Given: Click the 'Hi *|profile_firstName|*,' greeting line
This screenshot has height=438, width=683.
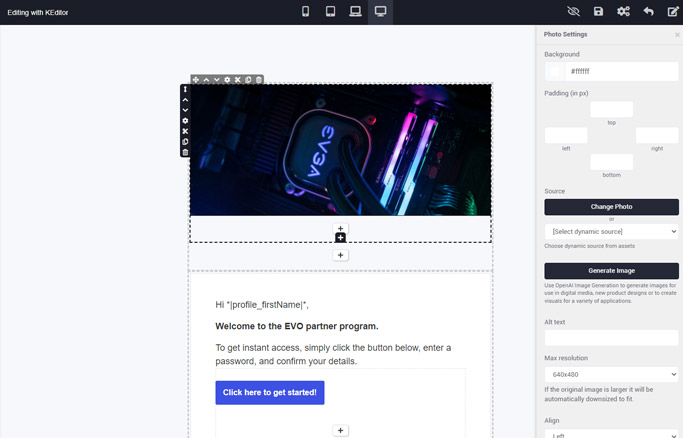Looking at the screenshot, I should point(262,305).
